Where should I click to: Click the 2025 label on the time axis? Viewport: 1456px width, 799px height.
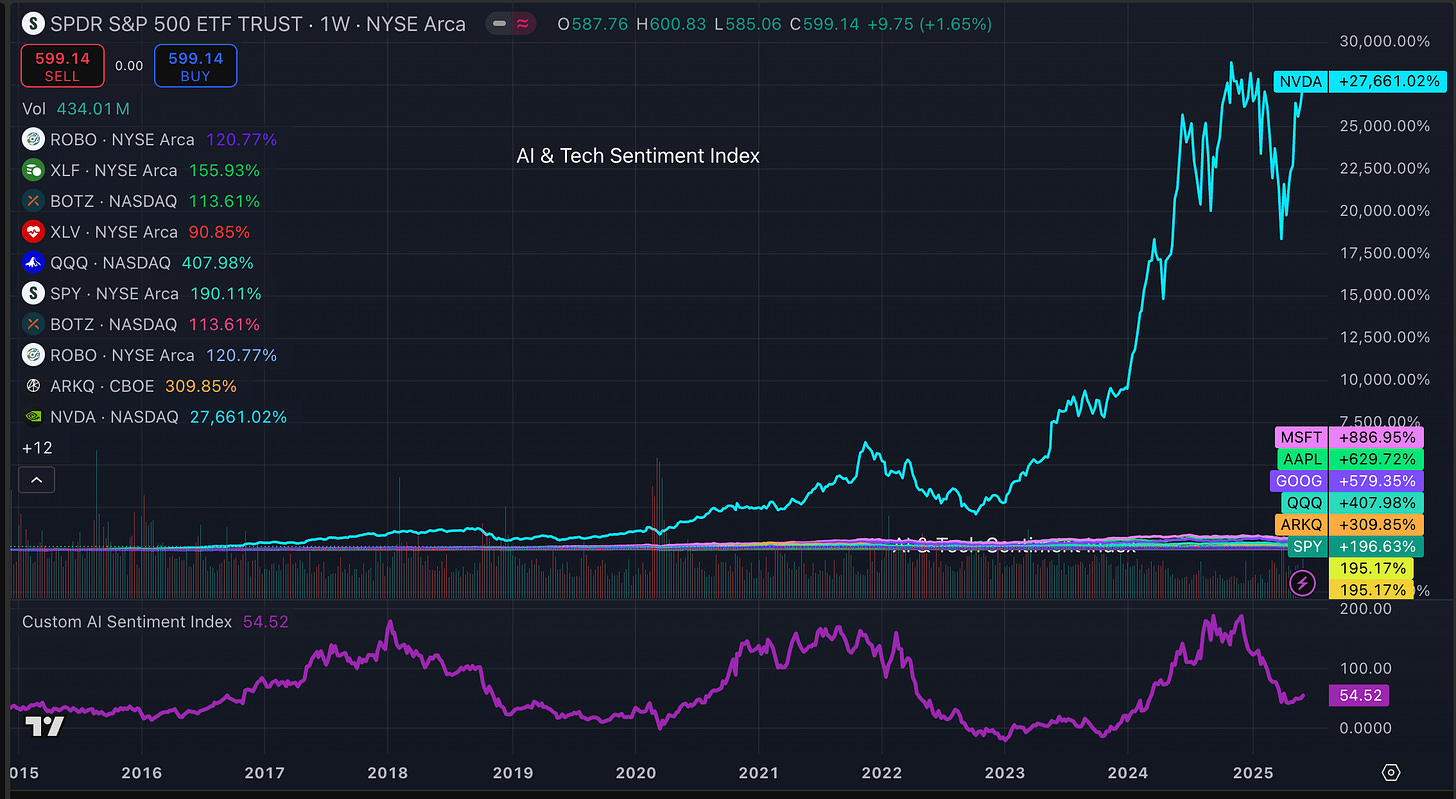(1251, 773)
